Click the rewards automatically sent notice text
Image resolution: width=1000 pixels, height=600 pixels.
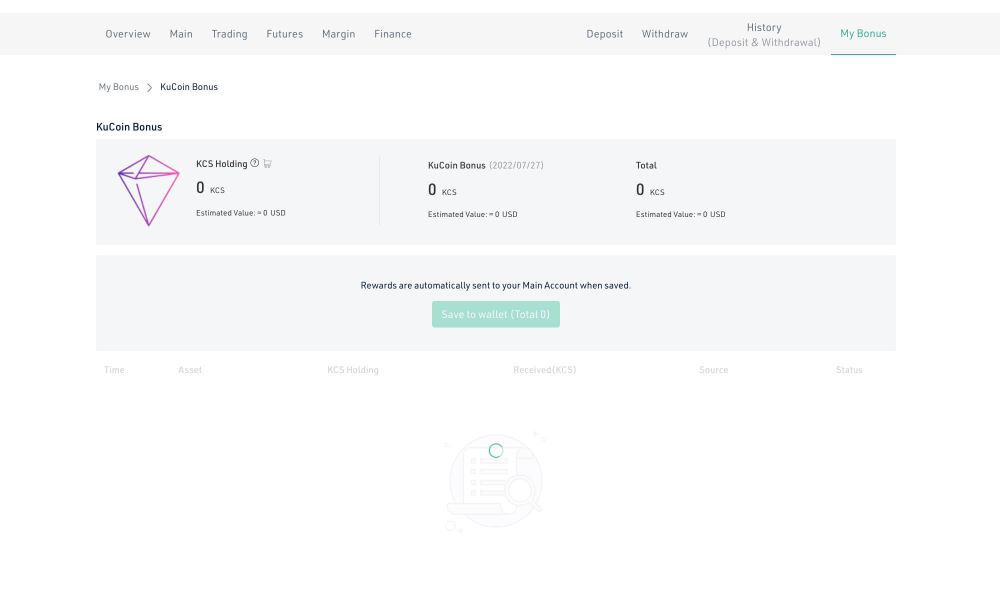(x=496, y=286)
